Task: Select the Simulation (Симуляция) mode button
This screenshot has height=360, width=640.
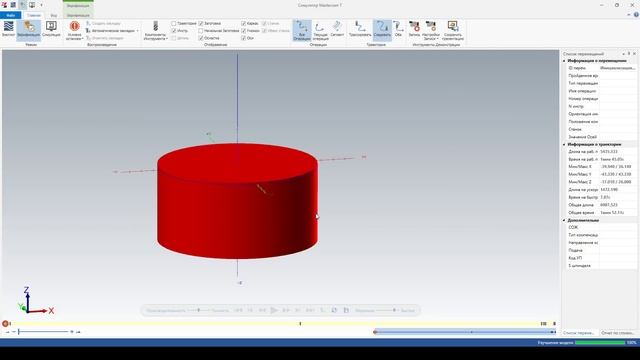Action: [51, 29]
